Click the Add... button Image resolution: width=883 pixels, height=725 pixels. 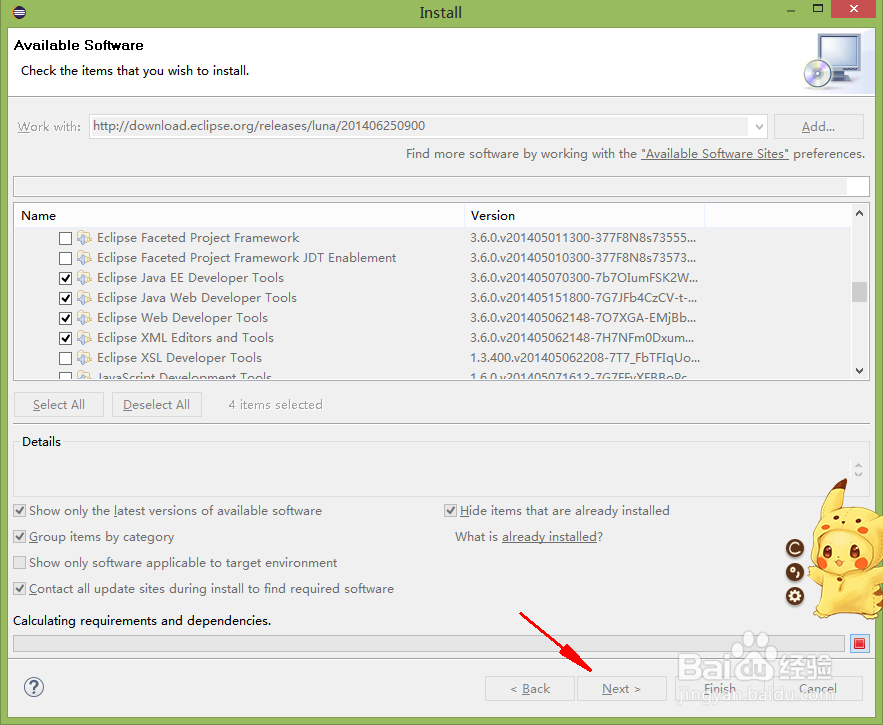(819, 127)
